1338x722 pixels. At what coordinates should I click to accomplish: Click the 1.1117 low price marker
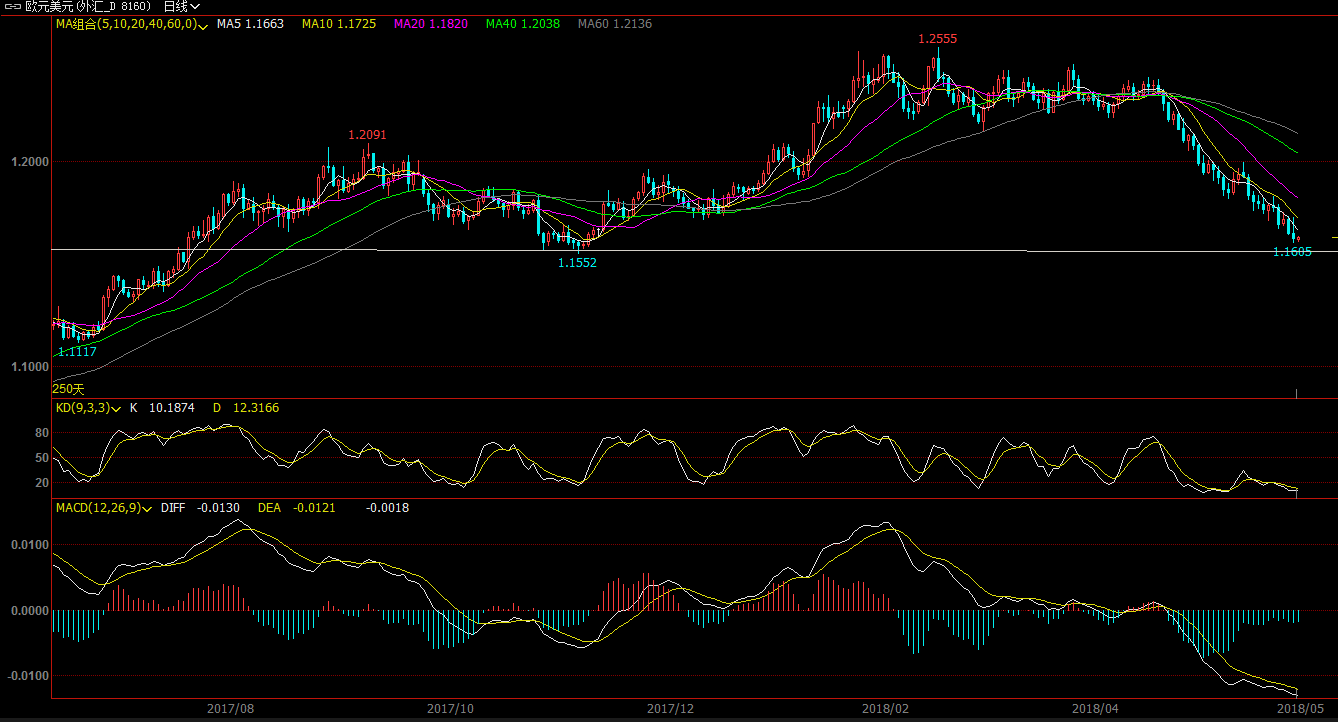(77, 352)
